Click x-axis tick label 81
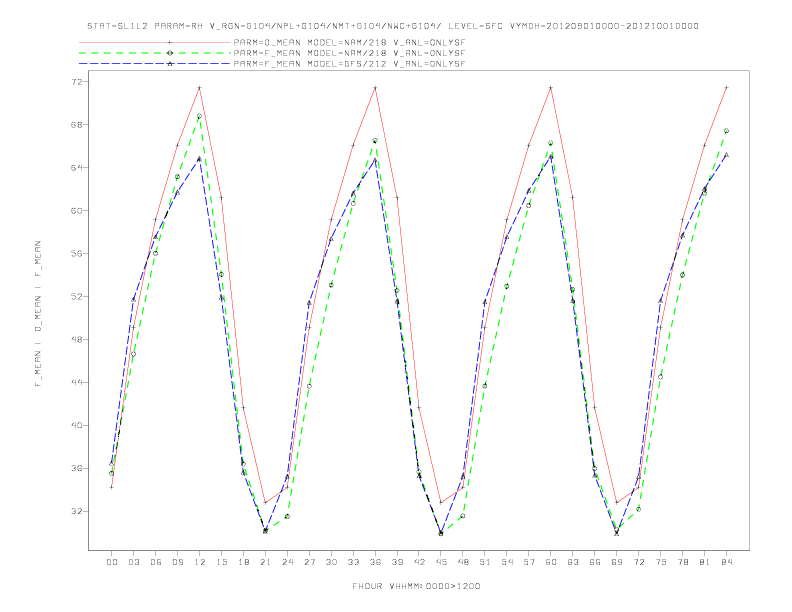 point(705,562)
